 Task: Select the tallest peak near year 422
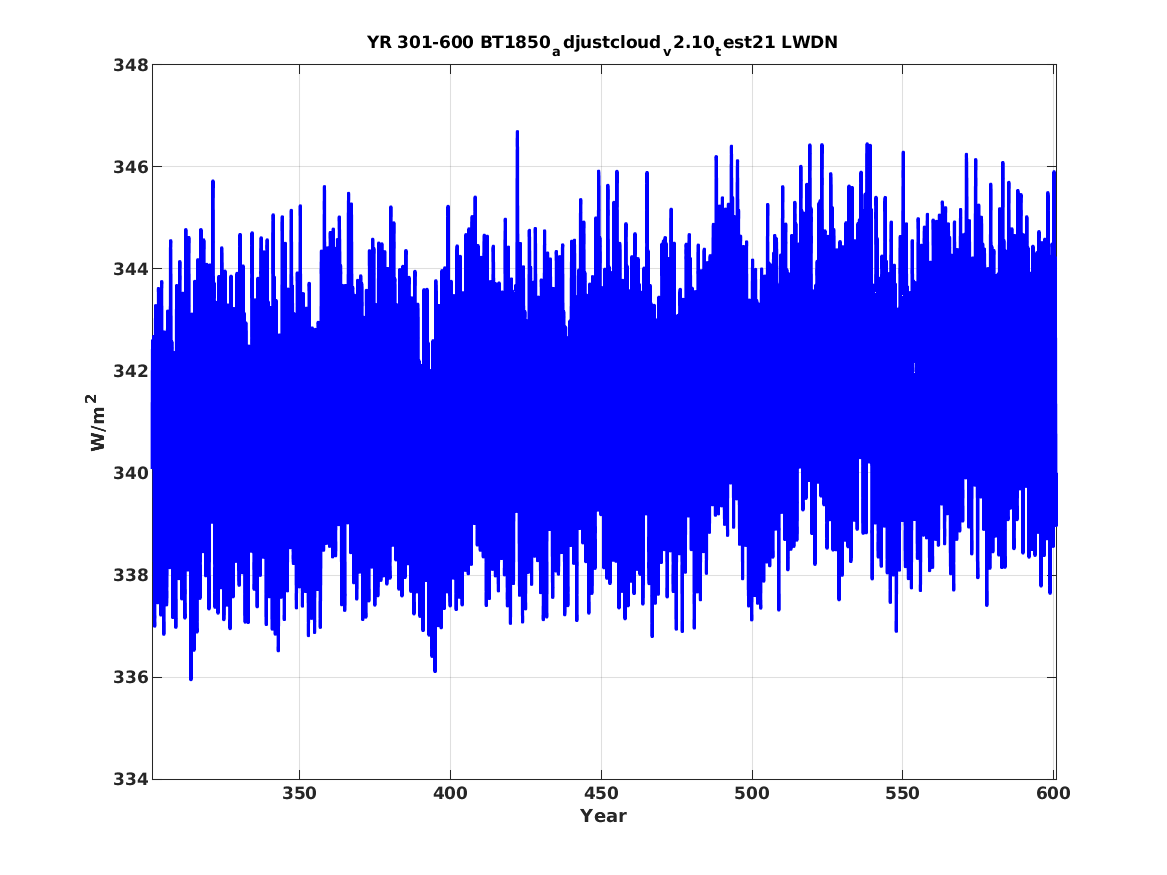pyautogui.click(x=517, y=132)
